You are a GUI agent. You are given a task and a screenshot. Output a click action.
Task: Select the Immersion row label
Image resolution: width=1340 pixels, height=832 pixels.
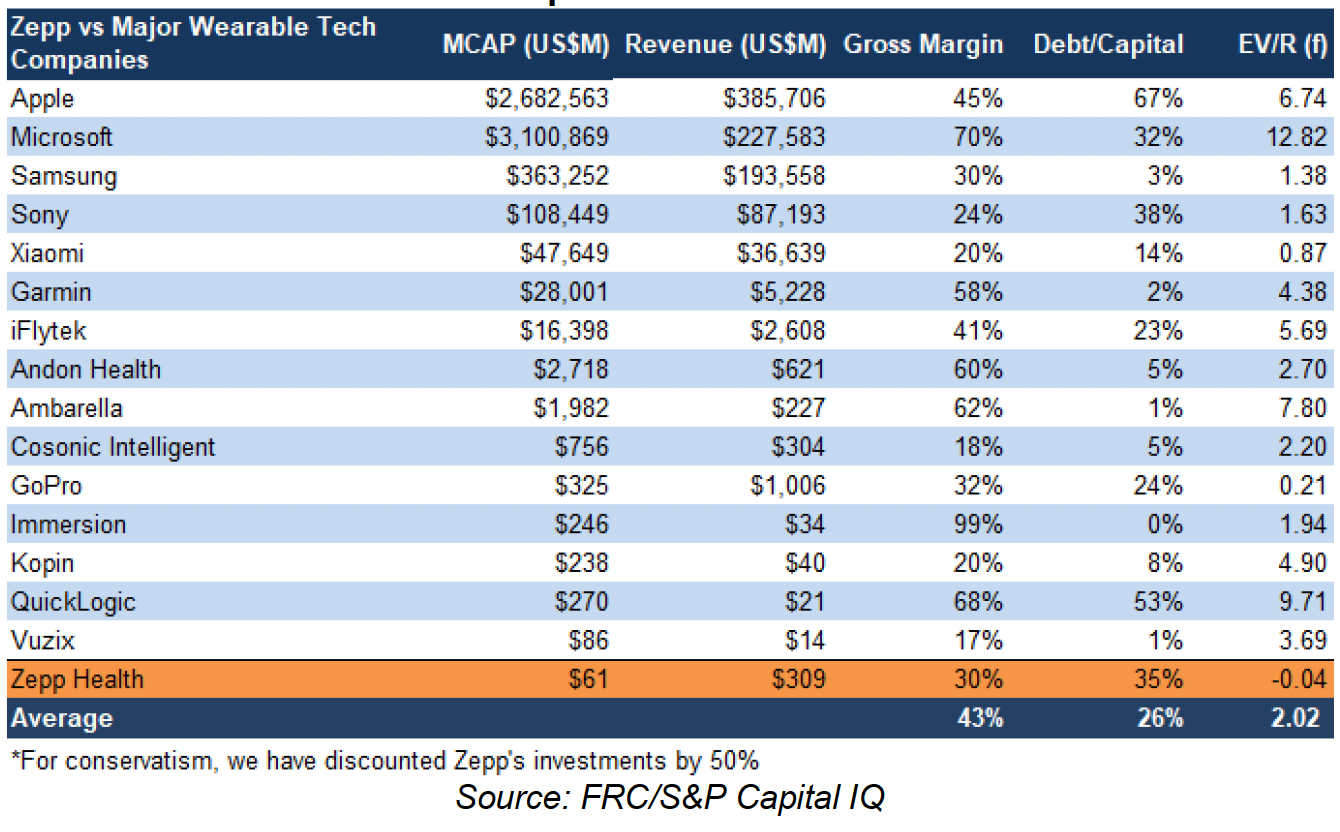pyautogui.click(x=68, y=524)
